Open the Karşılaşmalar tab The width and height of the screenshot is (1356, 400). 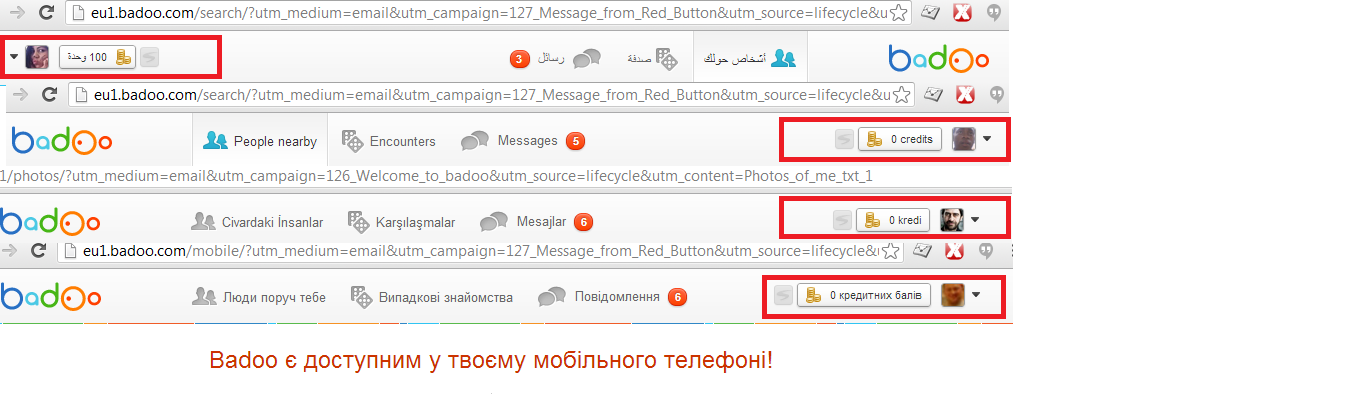tap(401, 221)
